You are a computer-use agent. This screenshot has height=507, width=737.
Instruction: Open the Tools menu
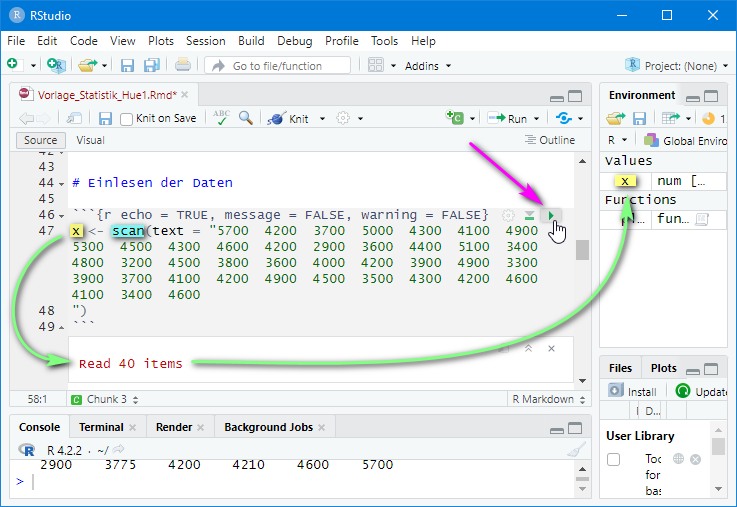click(x=384, y=41)
